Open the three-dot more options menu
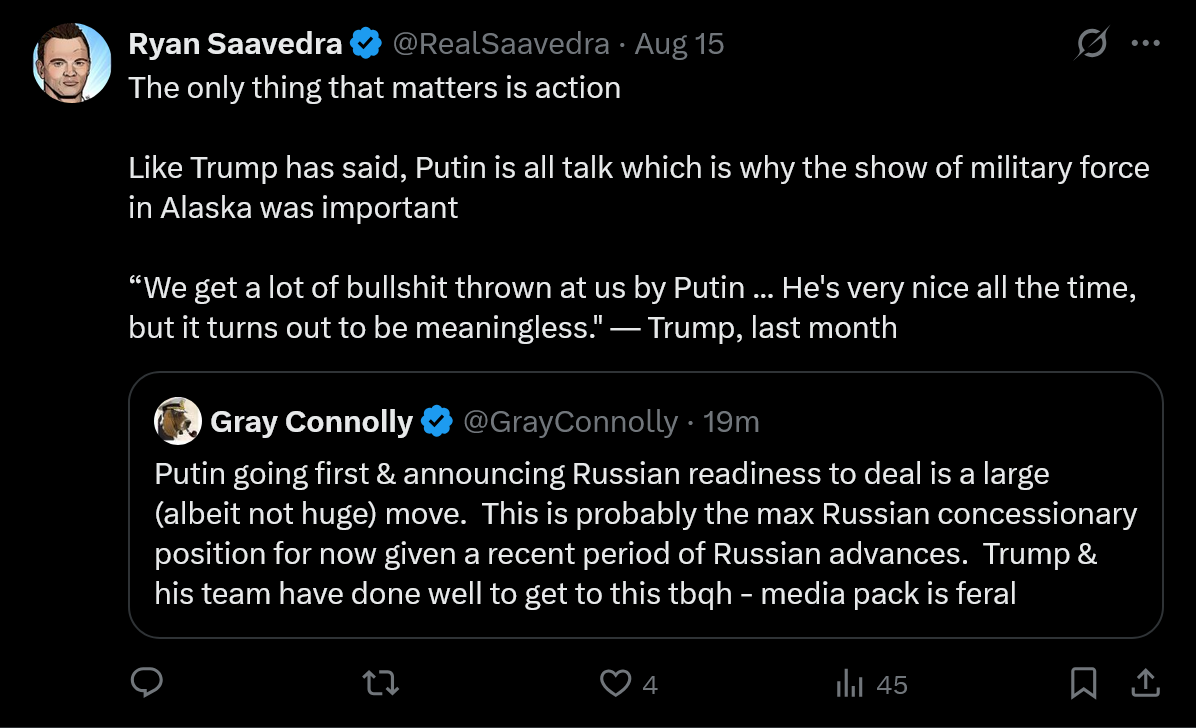The height and width of the screenshot is (728, 1196). point(1144,44)
